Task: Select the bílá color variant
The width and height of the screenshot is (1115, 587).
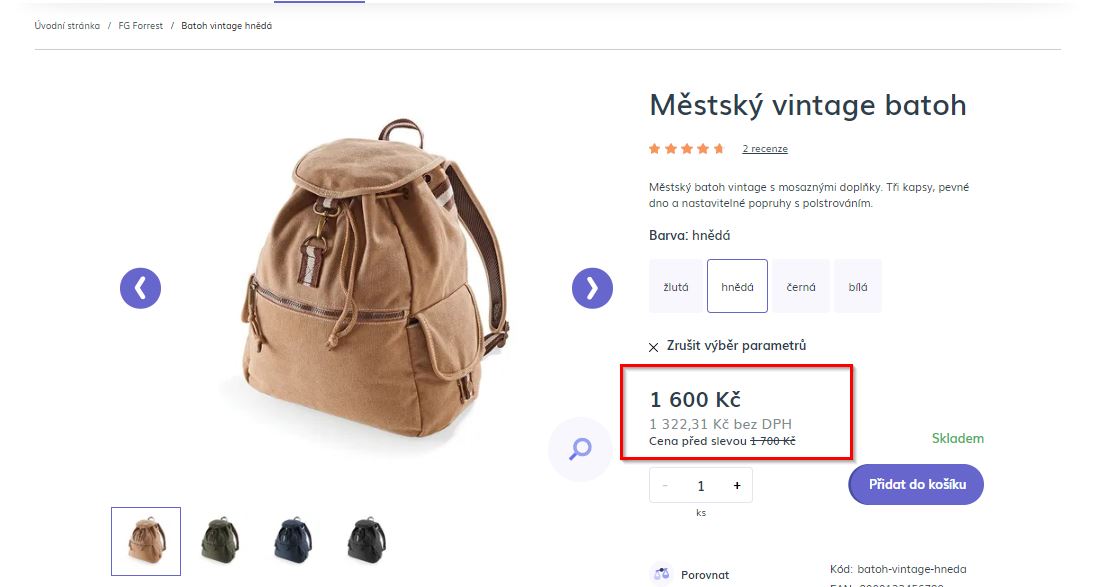Action: click(858, 287)
